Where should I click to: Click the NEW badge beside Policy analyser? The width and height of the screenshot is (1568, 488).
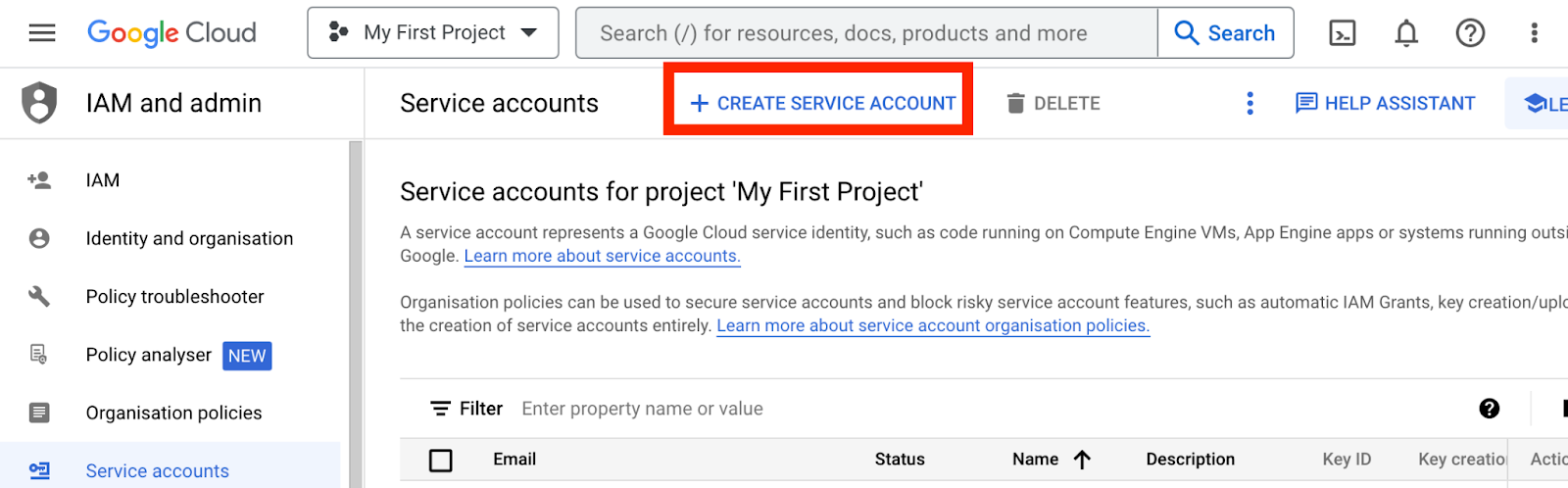click(x=247, y=356)
